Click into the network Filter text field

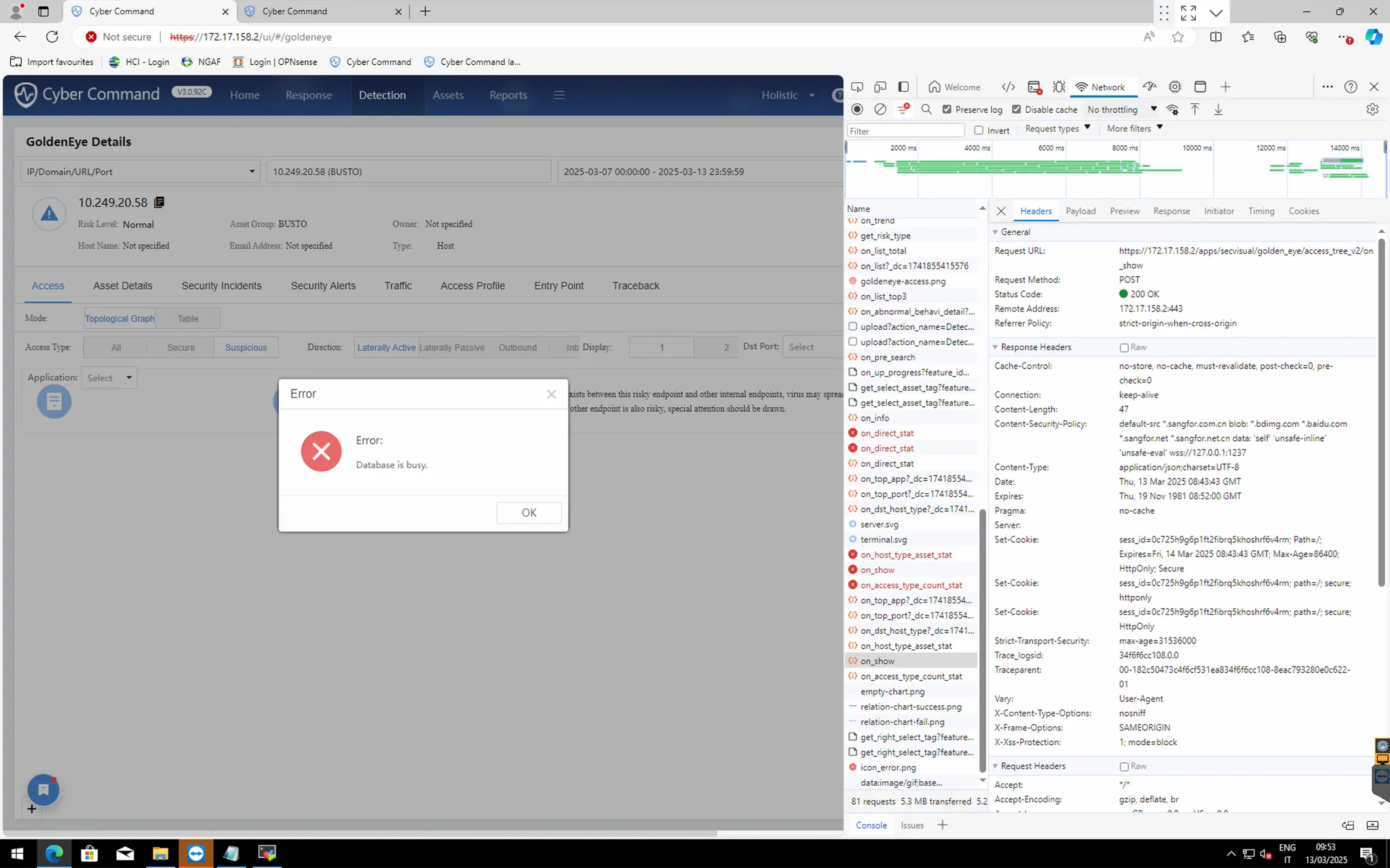pyautogui.click(x=905, y=130)
